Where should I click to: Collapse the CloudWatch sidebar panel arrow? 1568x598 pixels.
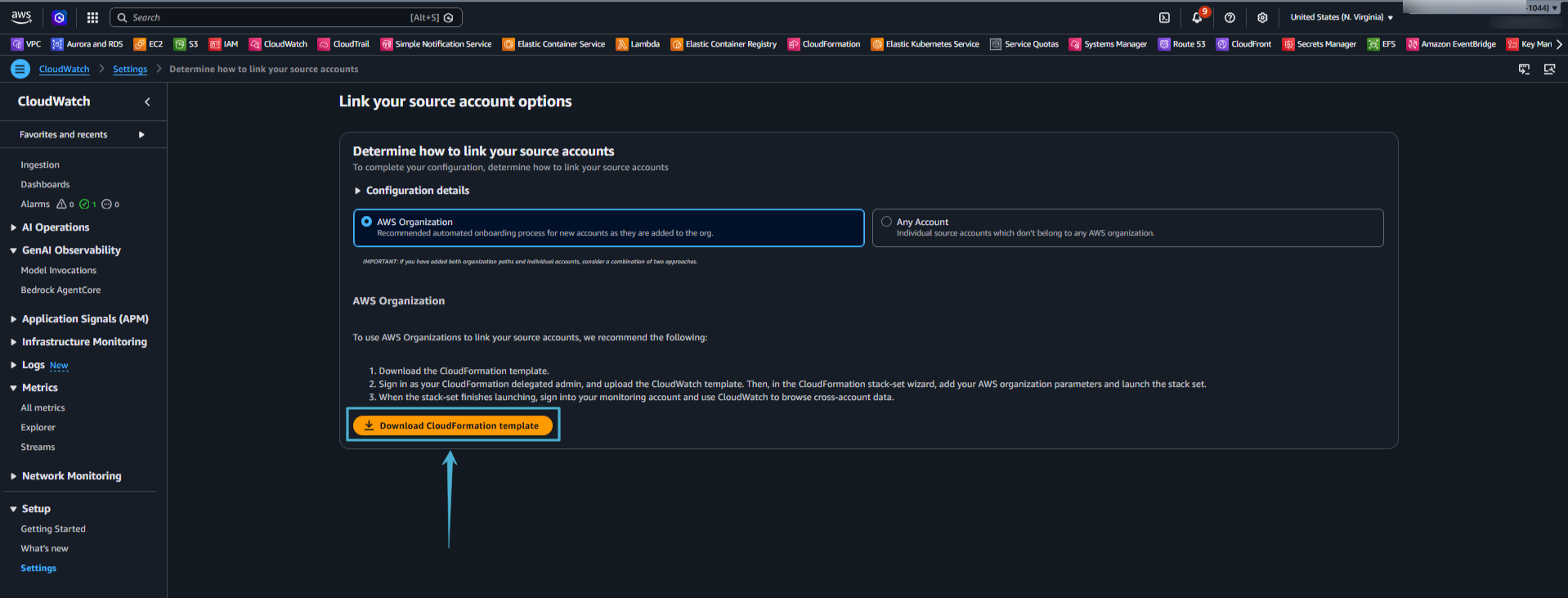click(147, 101)
